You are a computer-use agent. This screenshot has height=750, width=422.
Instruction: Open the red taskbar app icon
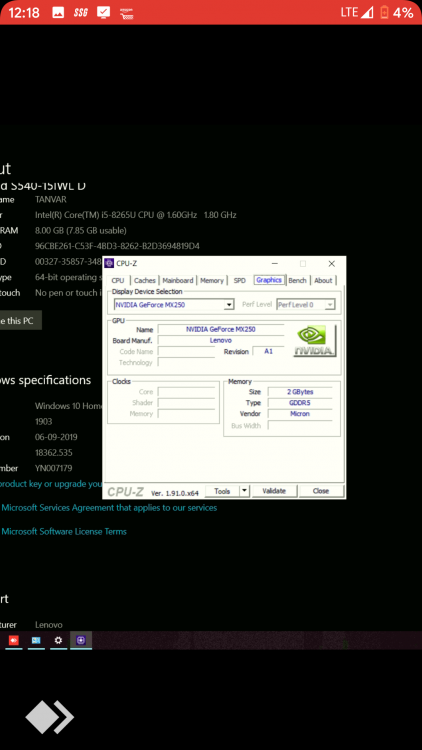pos(13,640)
